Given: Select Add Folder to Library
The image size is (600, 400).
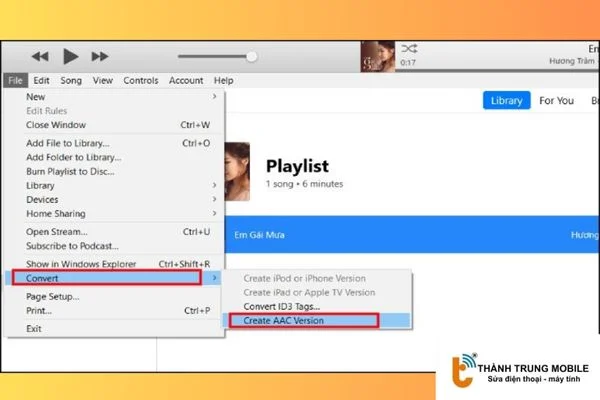Looking at the screenshot, I should (114, 157).
